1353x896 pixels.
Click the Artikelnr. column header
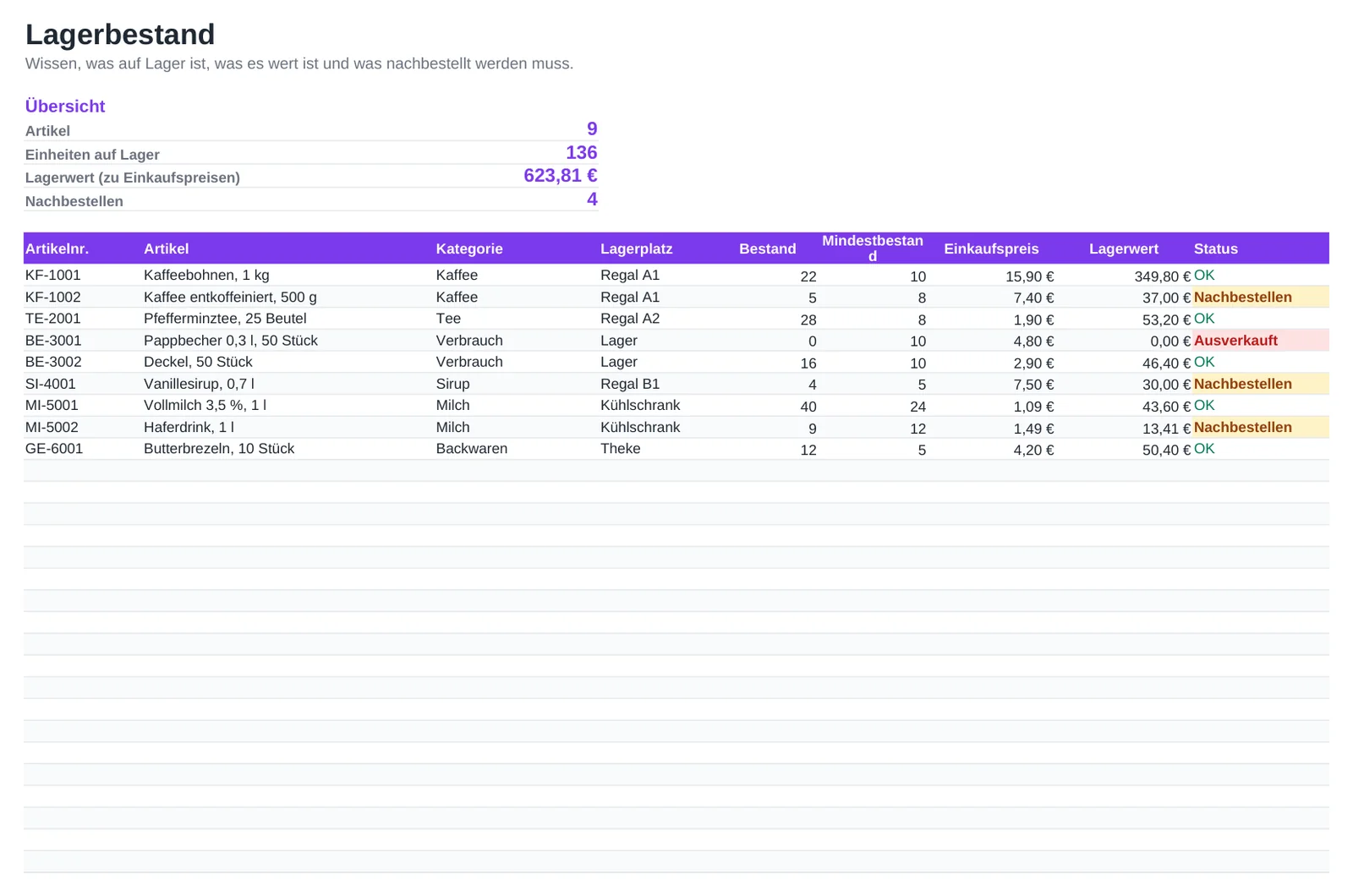pos(57,249)
